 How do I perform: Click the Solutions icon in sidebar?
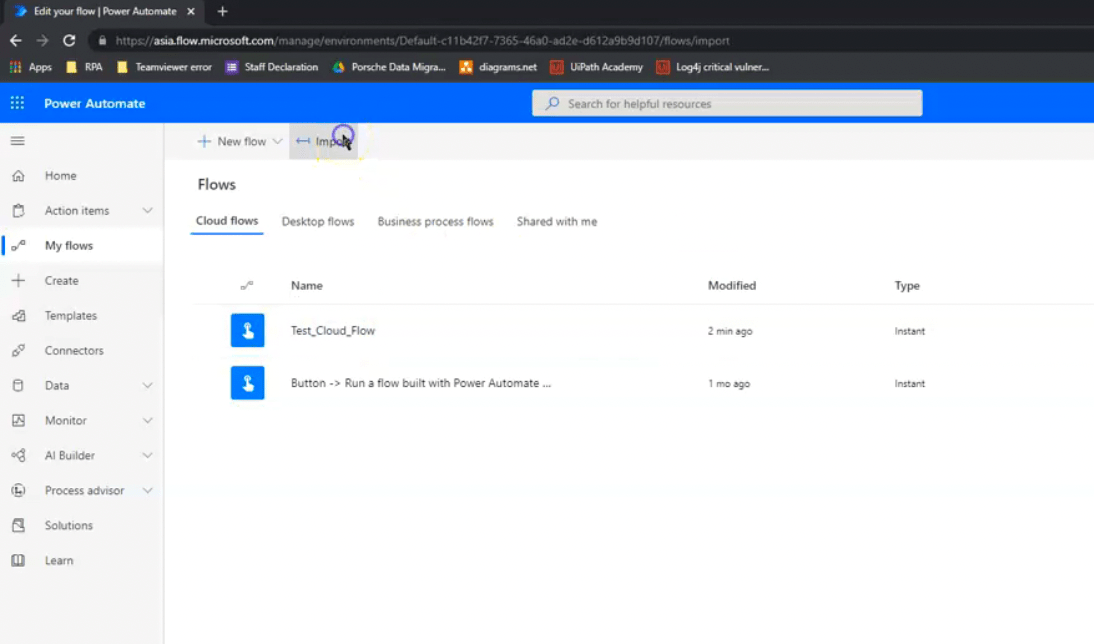(x=18, y=525)
